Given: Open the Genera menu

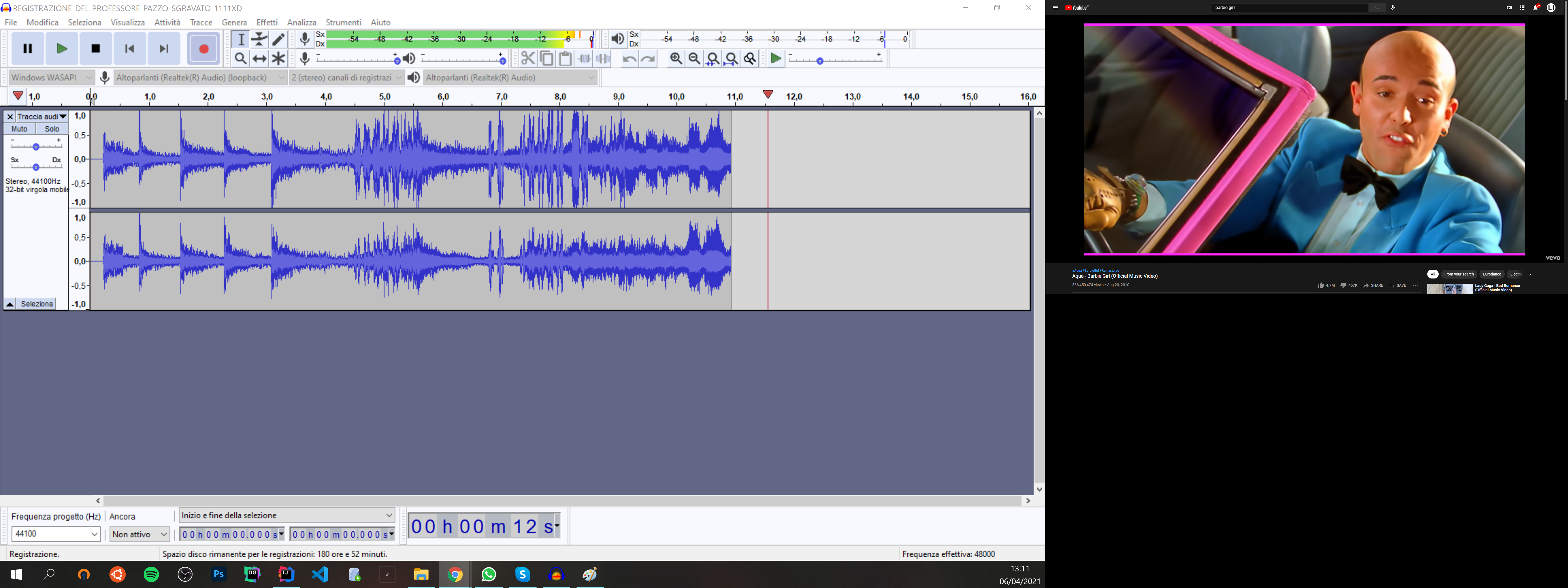Looking at the screenshot, I should tap(234, 23).
